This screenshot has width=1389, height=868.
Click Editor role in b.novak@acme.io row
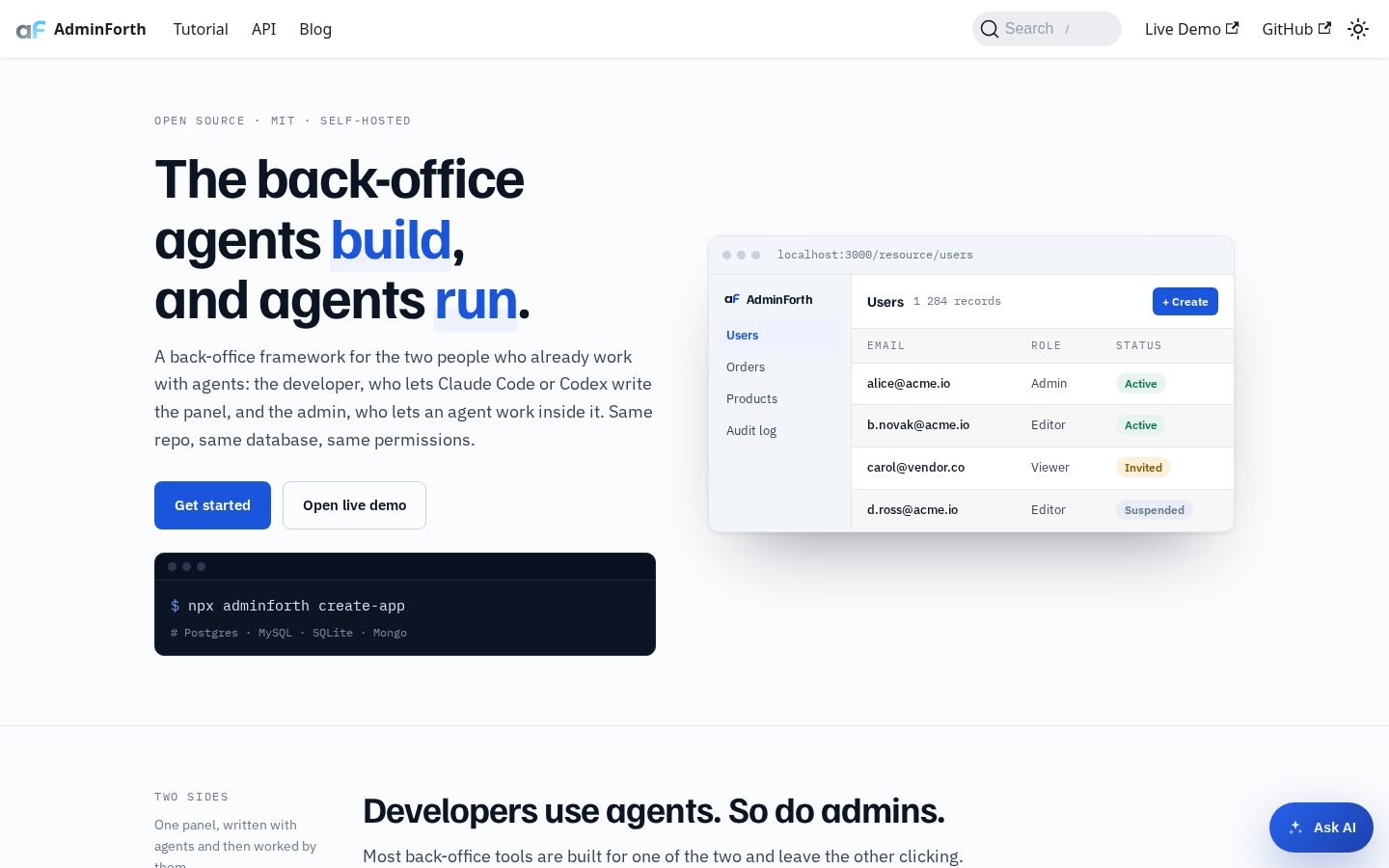coord(1048,425)
